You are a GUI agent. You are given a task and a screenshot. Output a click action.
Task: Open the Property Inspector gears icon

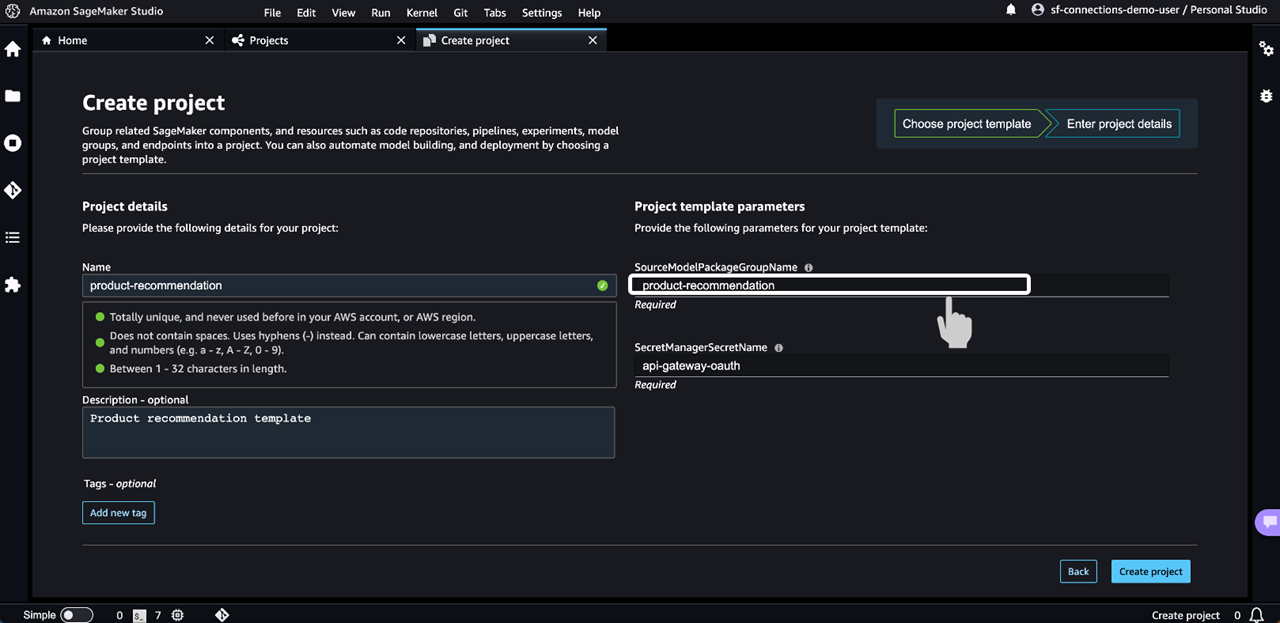[1267, 49]
